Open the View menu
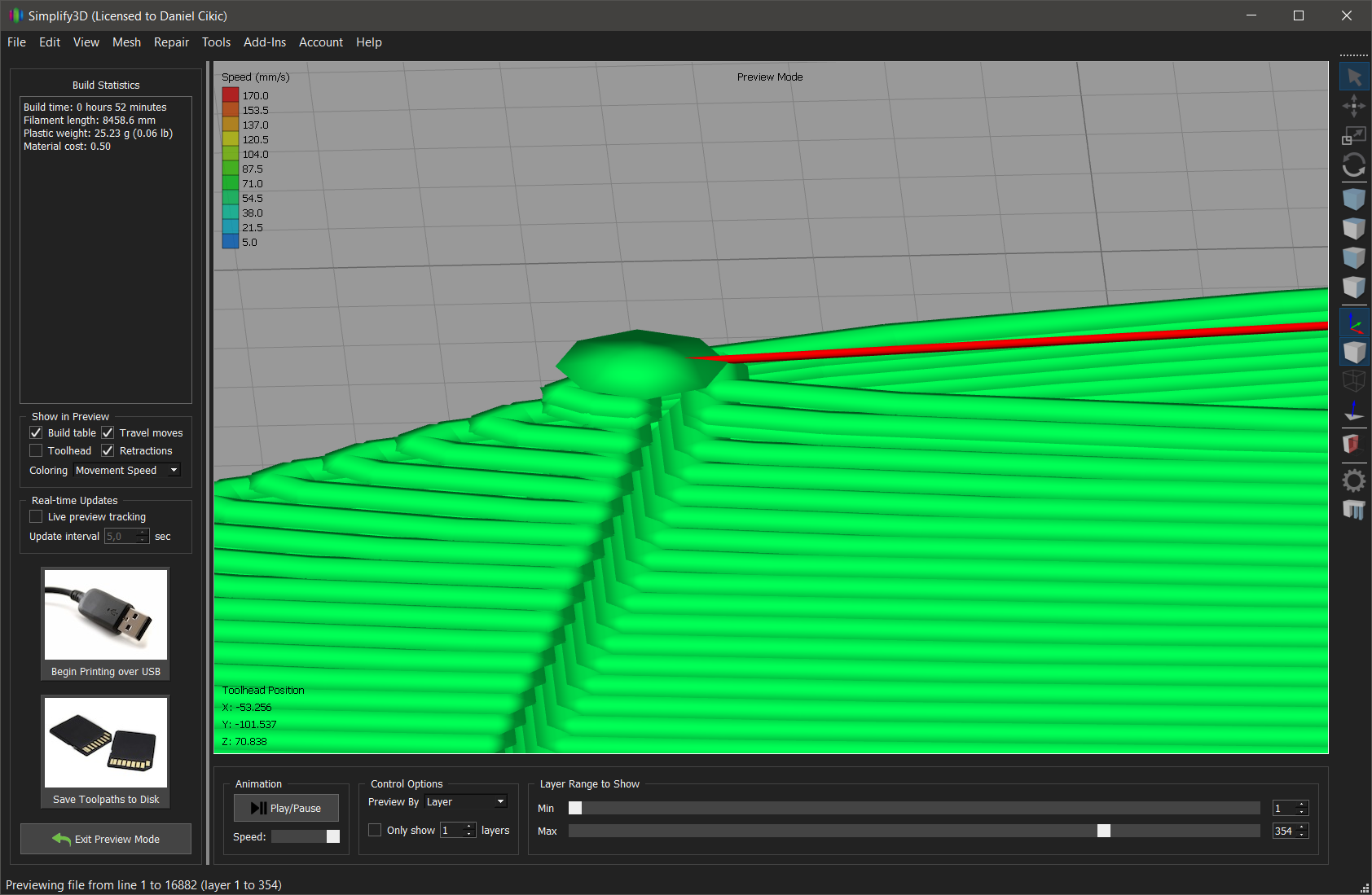The height and width of the screenshot is (895, 1372). coord(86,42)
